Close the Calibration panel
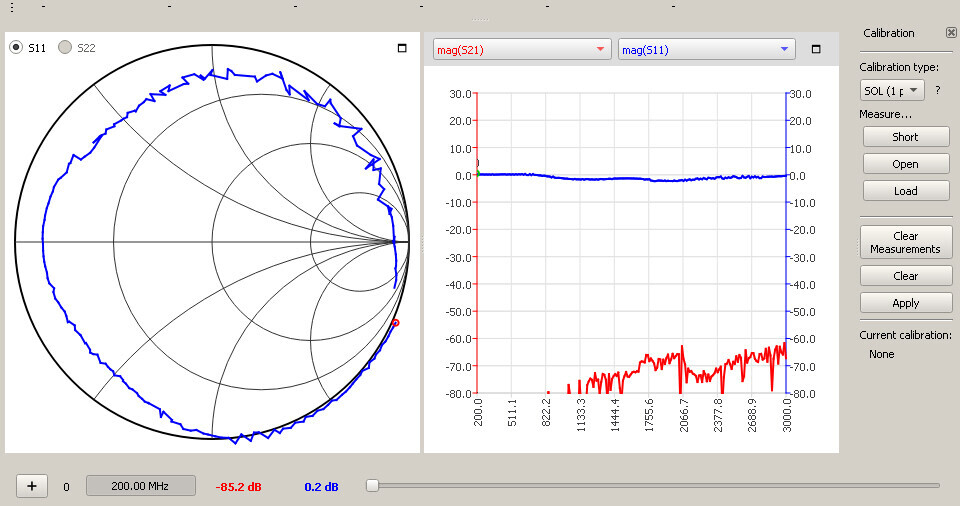Viewport: 960px width, 506px height. click(x=951, y=32)
